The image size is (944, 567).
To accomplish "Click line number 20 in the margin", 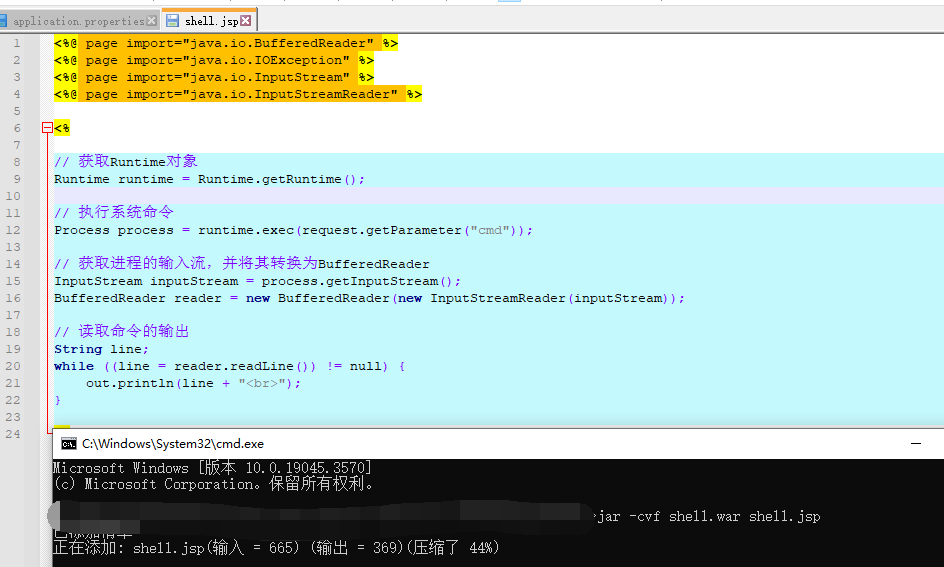I will [13, 367].
